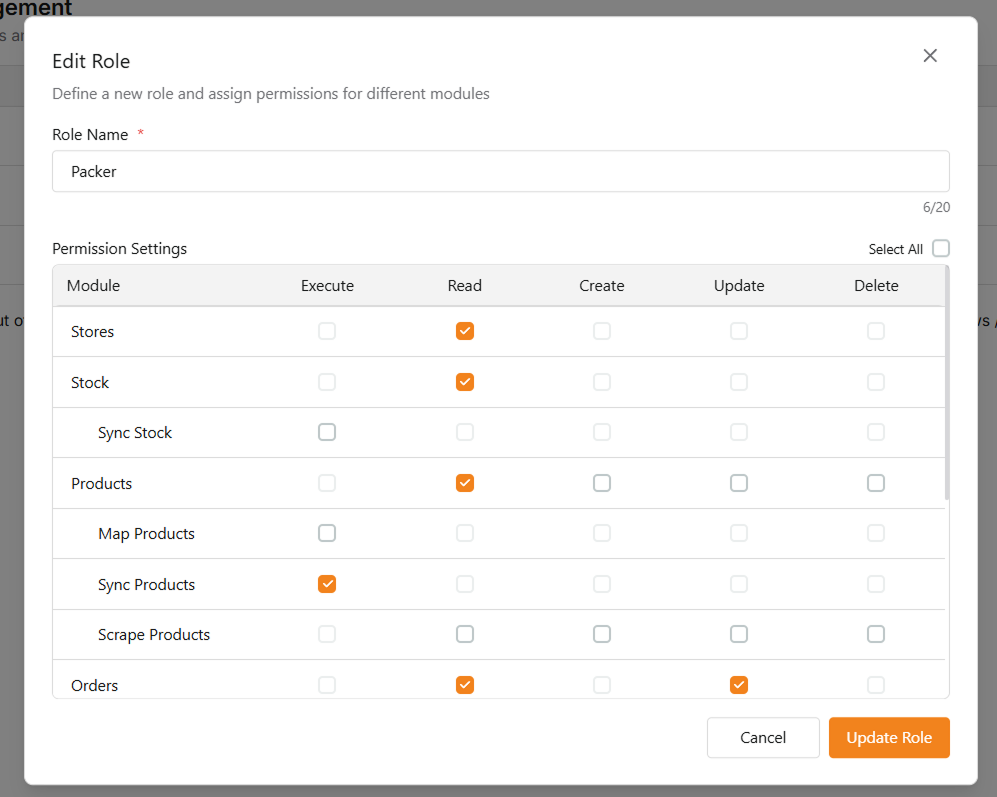Click the Read column header
The width and height of the screenshot is (997, 797).
coord(465,286)
